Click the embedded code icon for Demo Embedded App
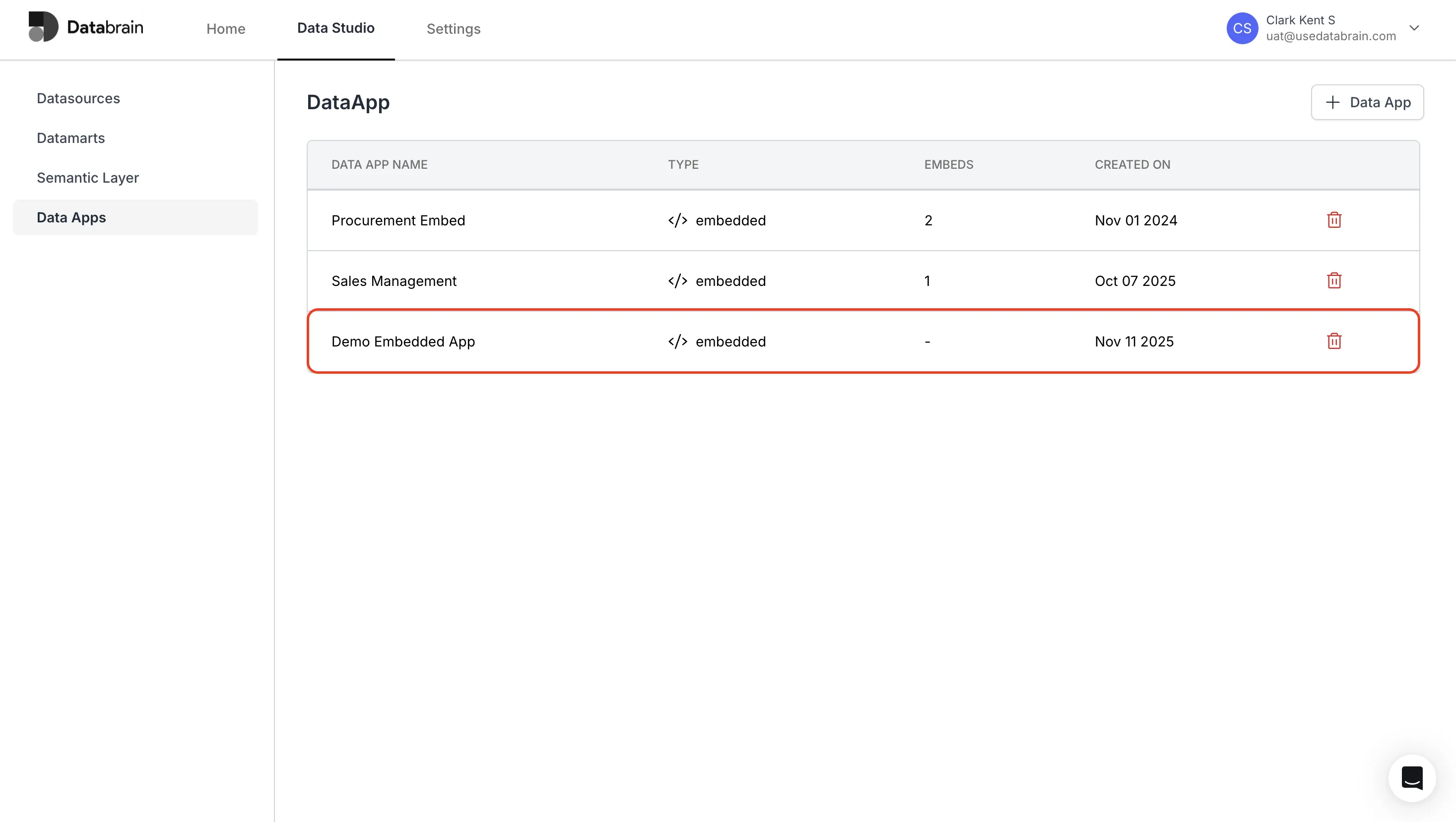 [x=677, y=342]
